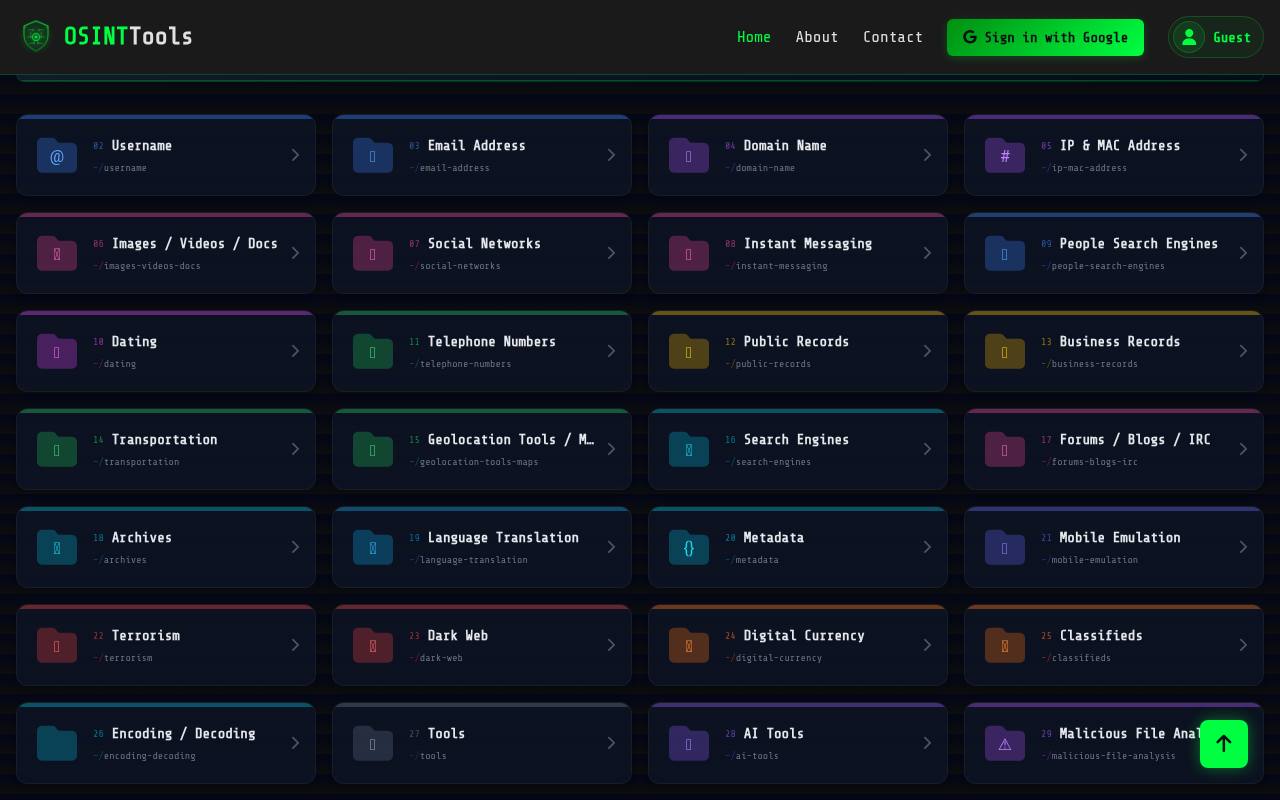Click the ~/language-translation path text
This screenshot has height=800, width=1280.
pos(468,560)
